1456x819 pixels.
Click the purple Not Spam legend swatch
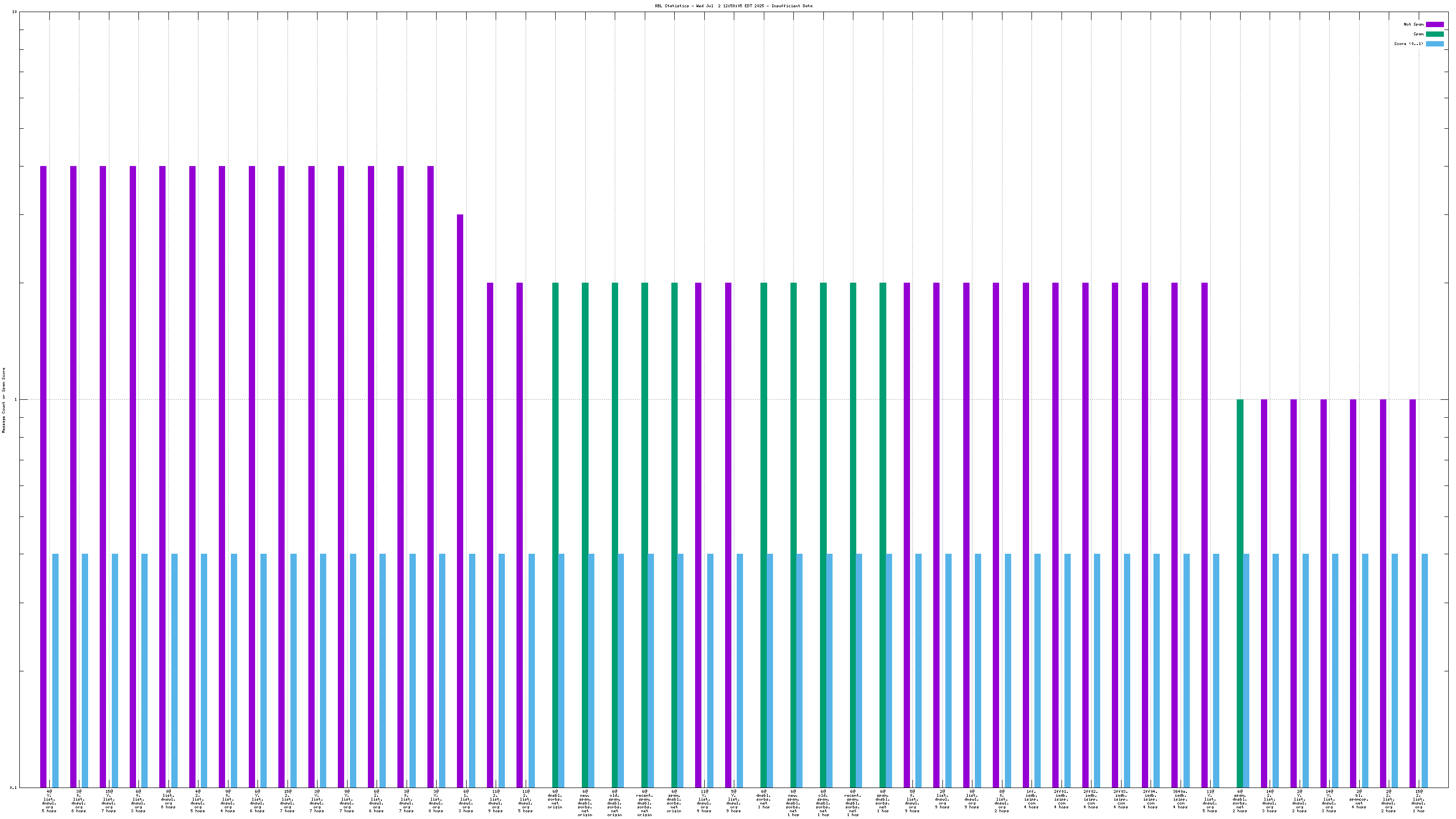click(x=1435, y=24)
